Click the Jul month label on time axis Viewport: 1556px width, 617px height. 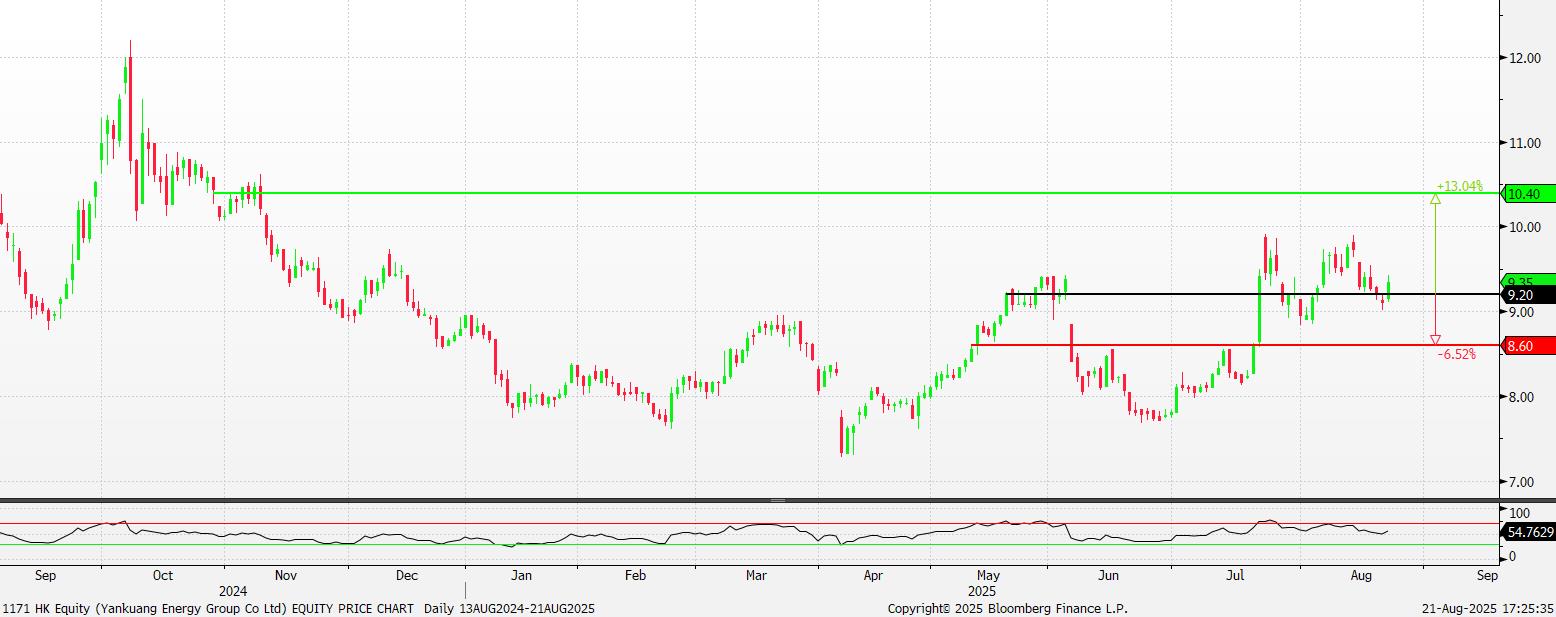pyautogui.click(x=1236, y=576)
